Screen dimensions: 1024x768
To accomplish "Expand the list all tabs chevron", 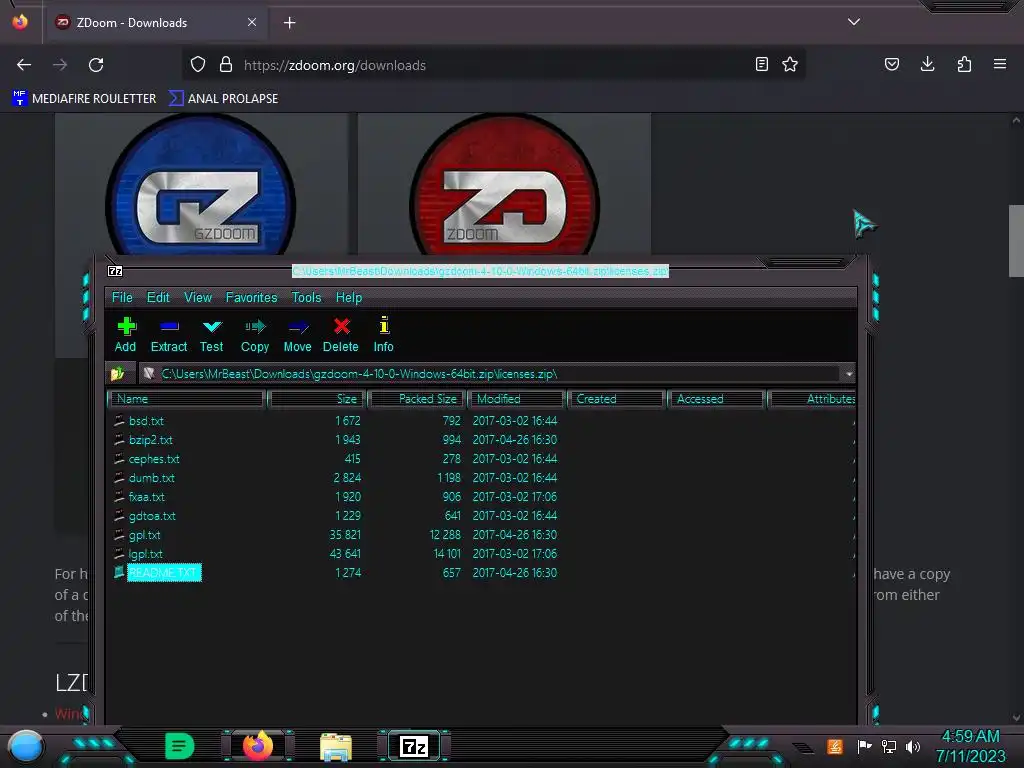I will tap(854, 22).
